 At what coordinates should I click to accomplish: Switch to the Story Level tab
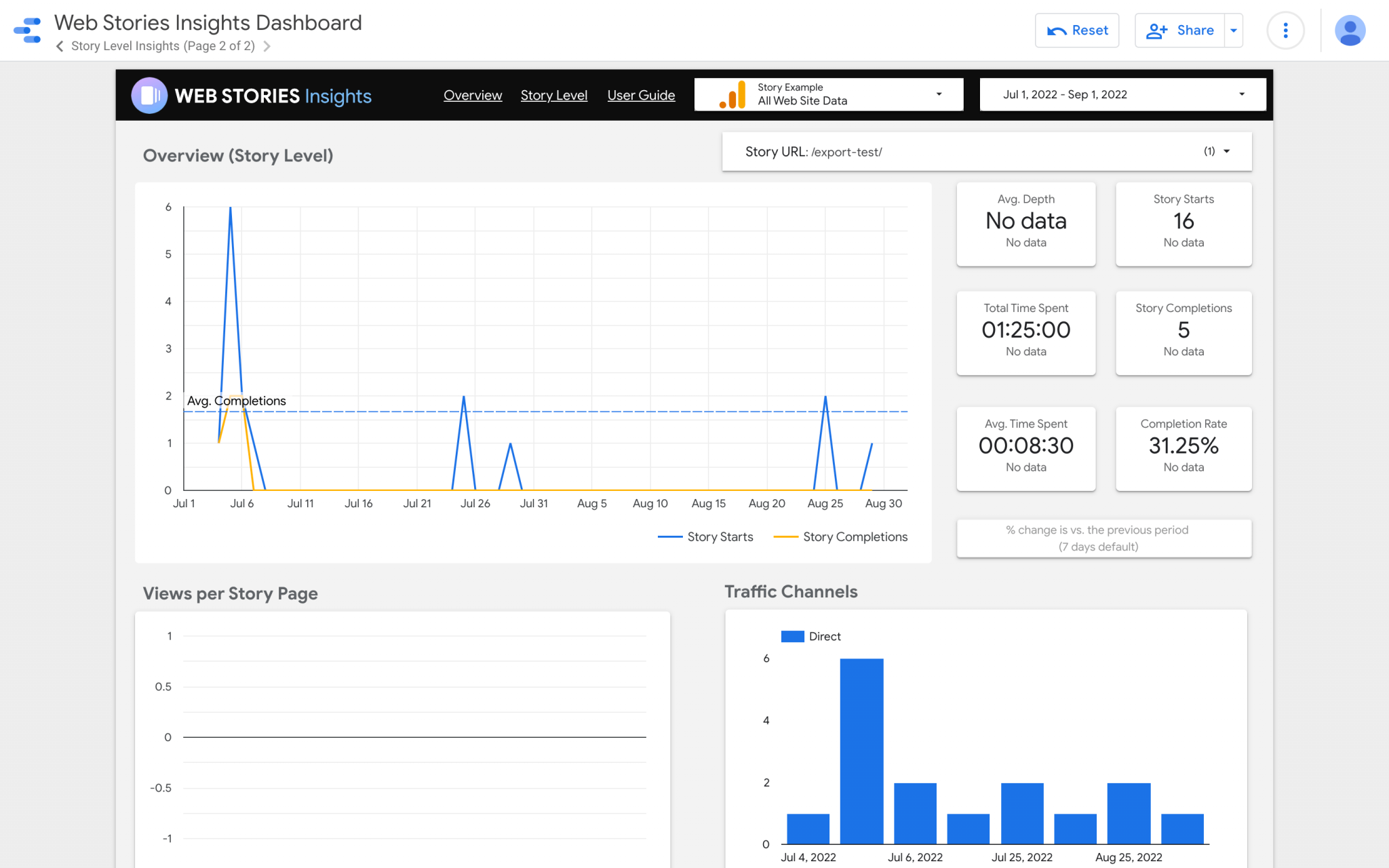[x=554, y=95]
